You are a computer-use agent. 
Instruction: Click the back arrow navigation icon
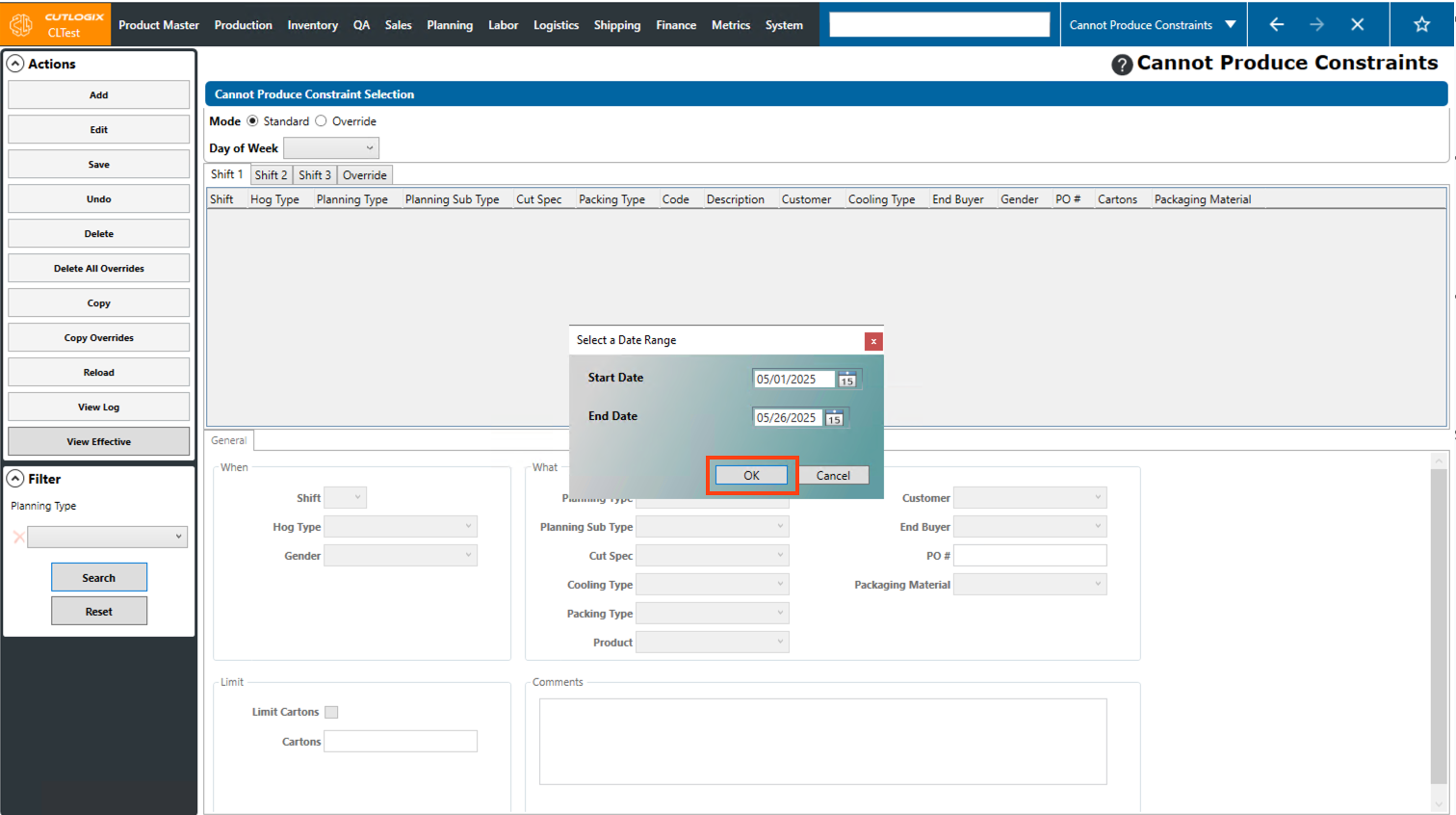point(1276,25)
